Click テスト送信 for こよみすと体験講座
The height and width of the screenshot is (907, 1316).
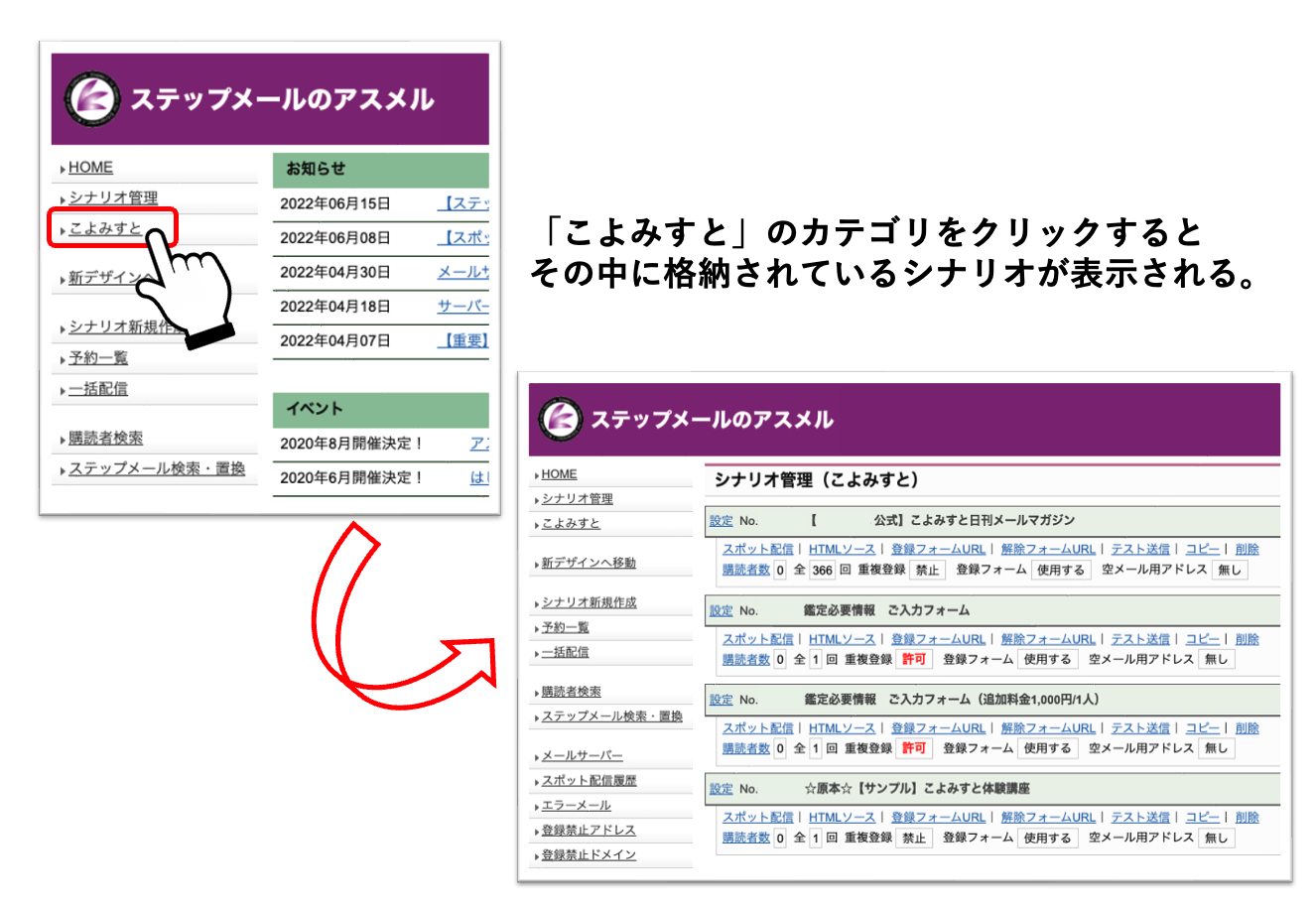click(x=1141, y=818)
